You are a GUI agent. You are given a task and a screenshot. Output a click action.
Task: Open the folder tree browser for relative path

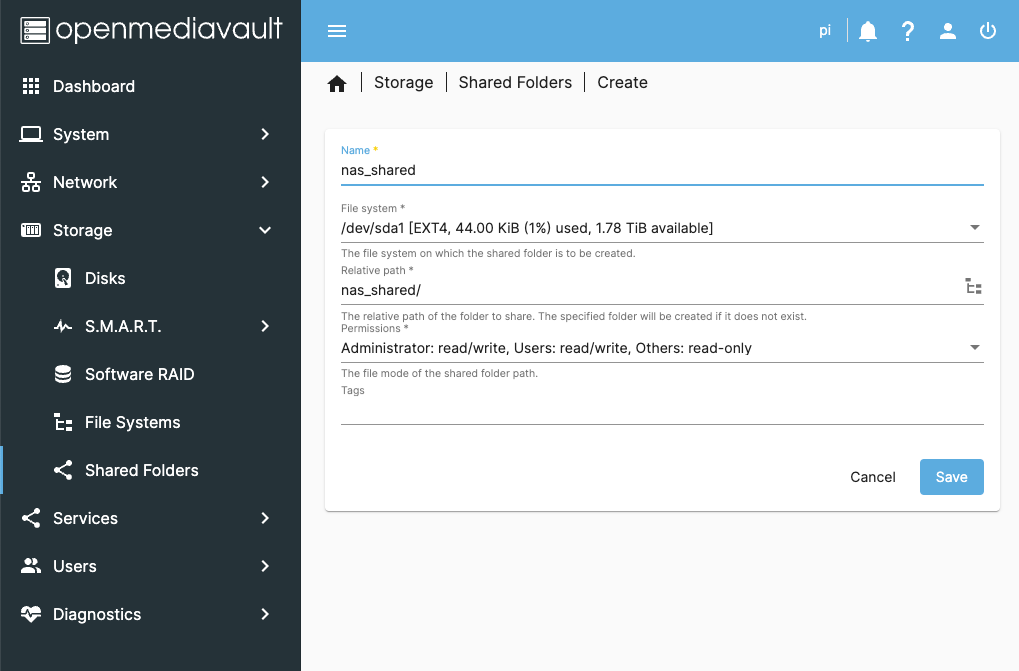(973, 286)
